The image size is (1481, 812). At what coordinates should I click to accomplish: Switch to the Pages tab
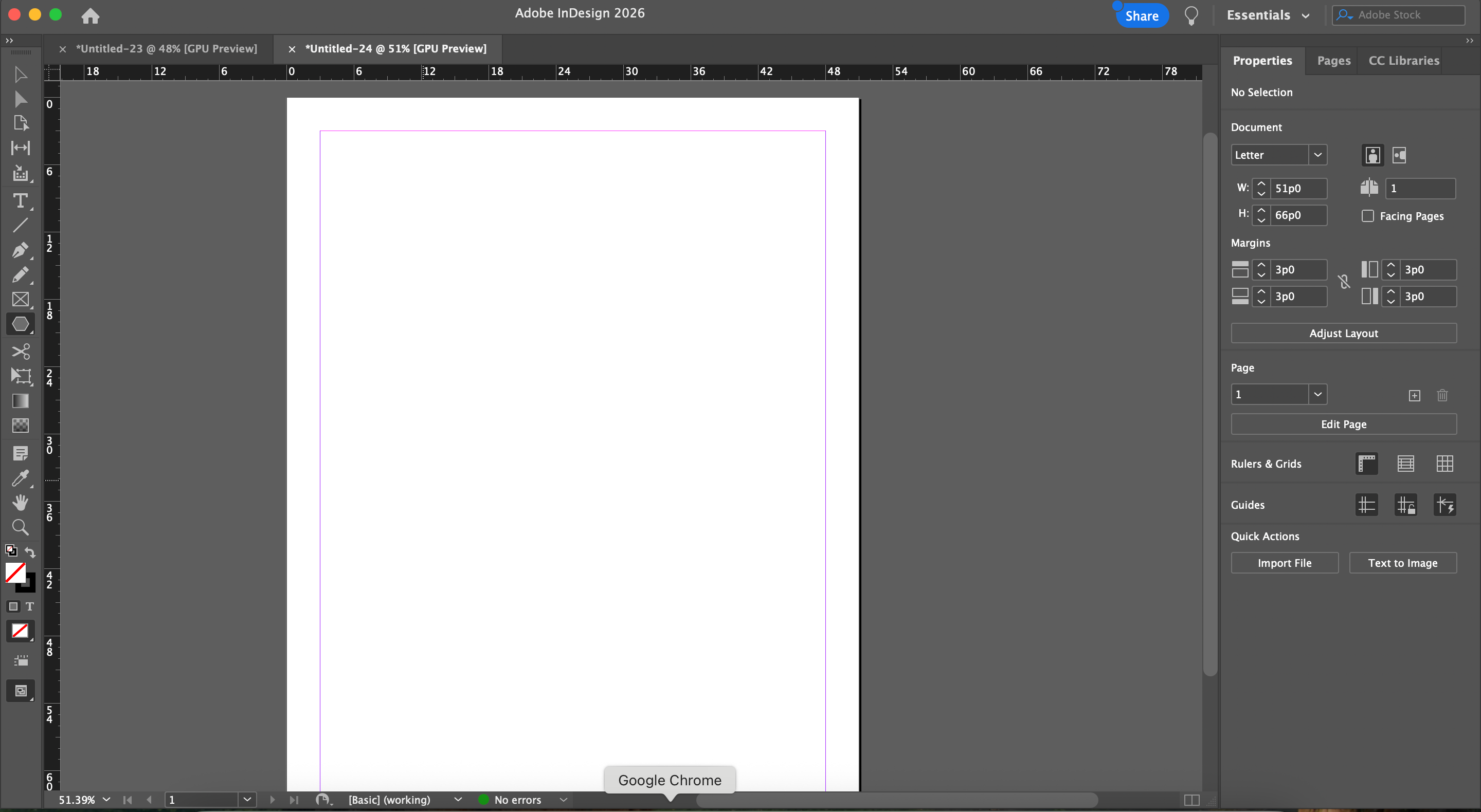point(1333,61)
